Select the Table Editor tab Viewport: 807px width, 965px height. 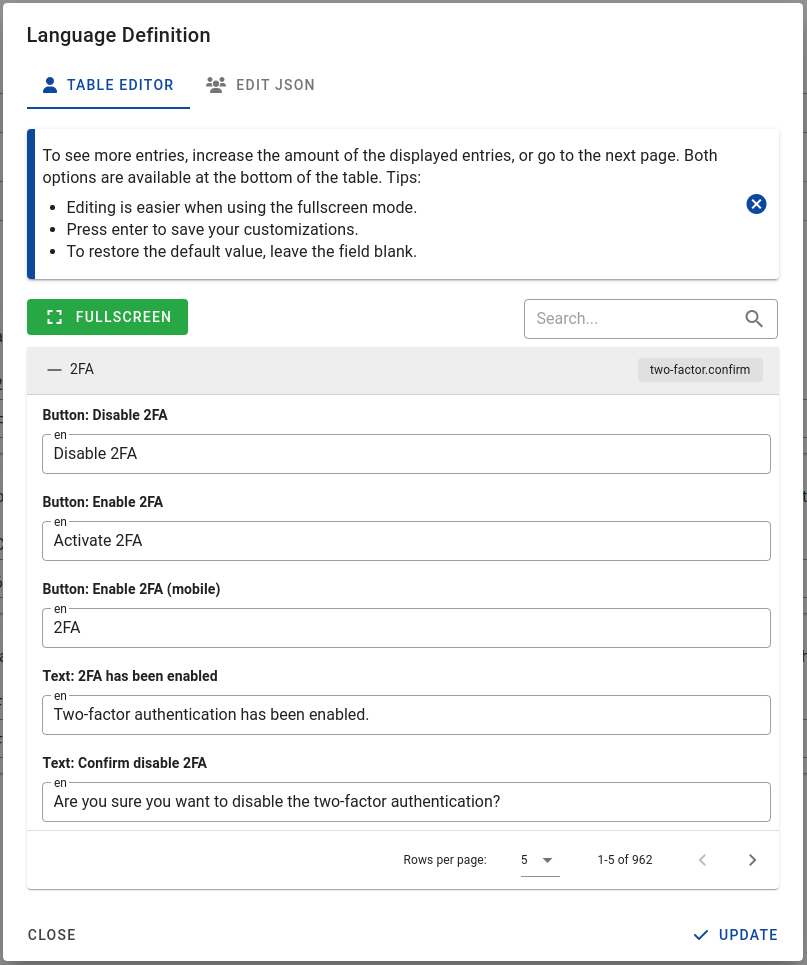coord(108,85)
